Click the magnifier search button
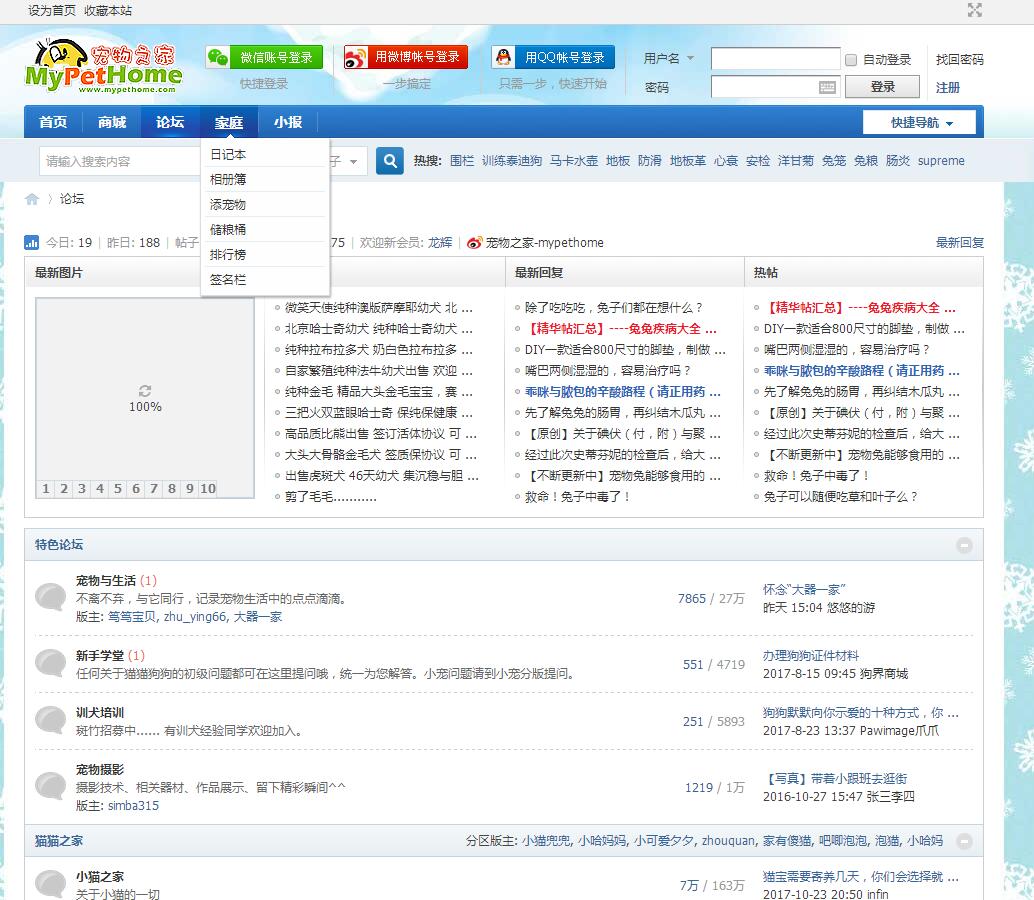Image resolution: width=1034 pixels, height=900 pixels. pos(390,161)
